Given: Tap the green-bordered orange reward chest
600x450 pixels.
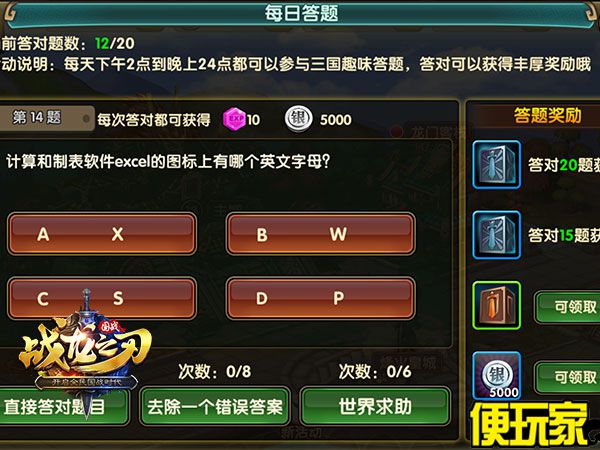Looking at the screenshot, I should [496, 305].
